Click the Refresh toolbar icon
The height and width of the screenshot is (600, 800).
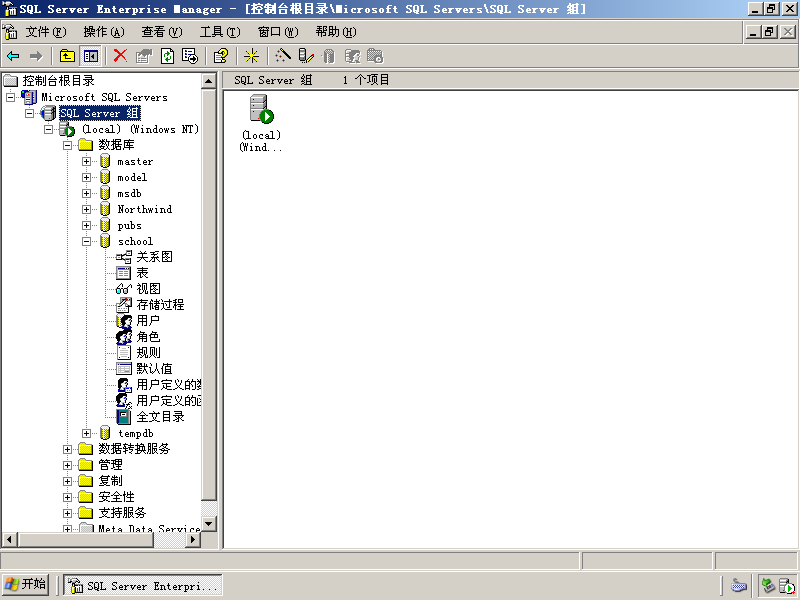[167, 56]
